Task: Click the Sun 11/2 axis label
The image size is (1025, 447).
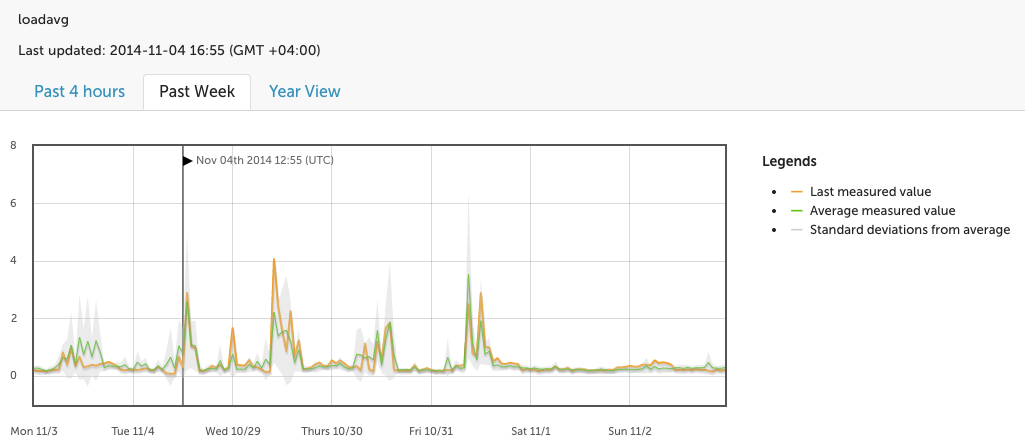Action: 630,431
